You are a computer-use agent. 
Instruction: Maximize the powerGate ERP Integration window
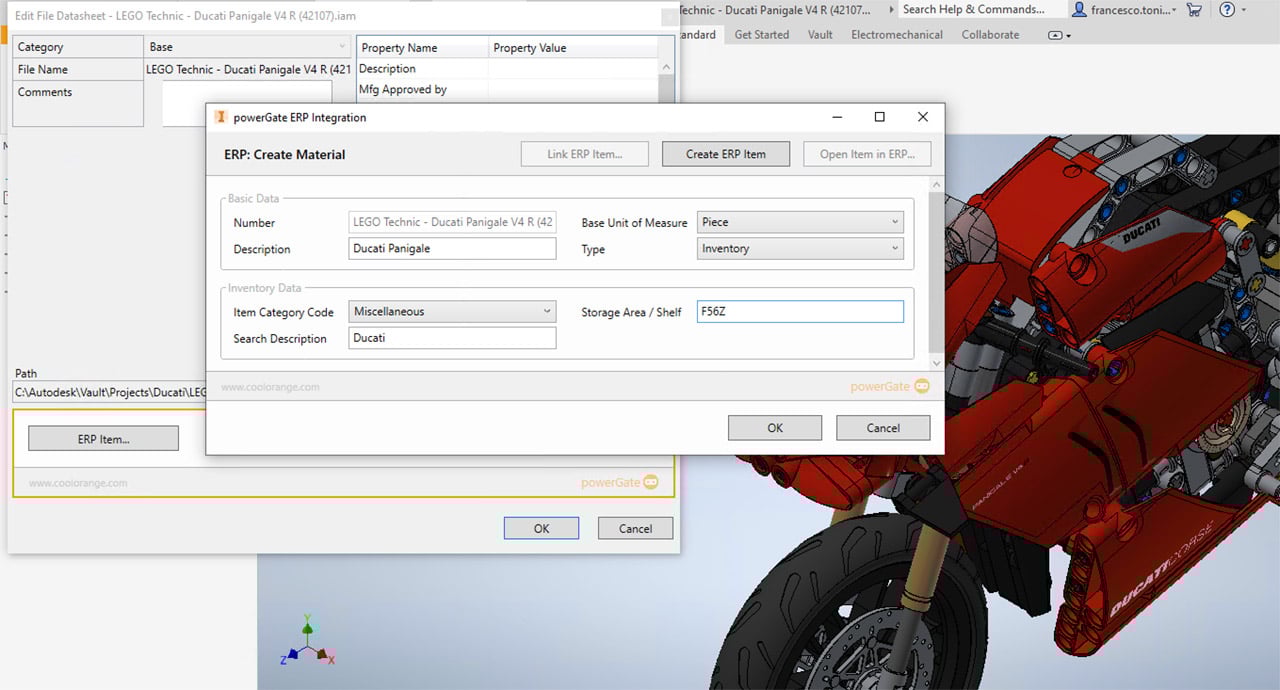coord(879,117)
